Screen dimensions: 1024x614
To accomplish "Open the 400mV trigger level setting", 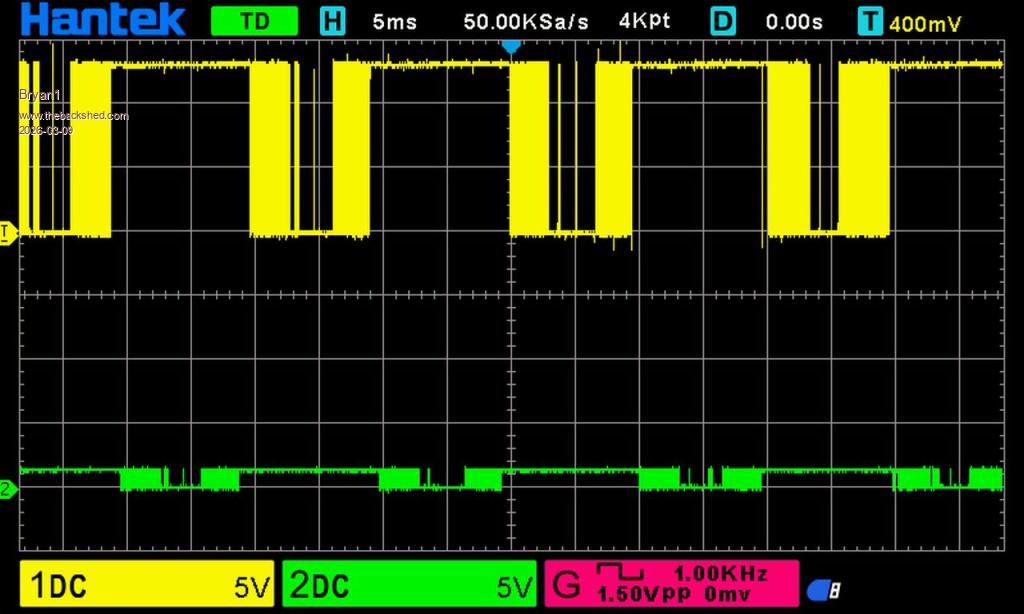I will click(925, 22).
